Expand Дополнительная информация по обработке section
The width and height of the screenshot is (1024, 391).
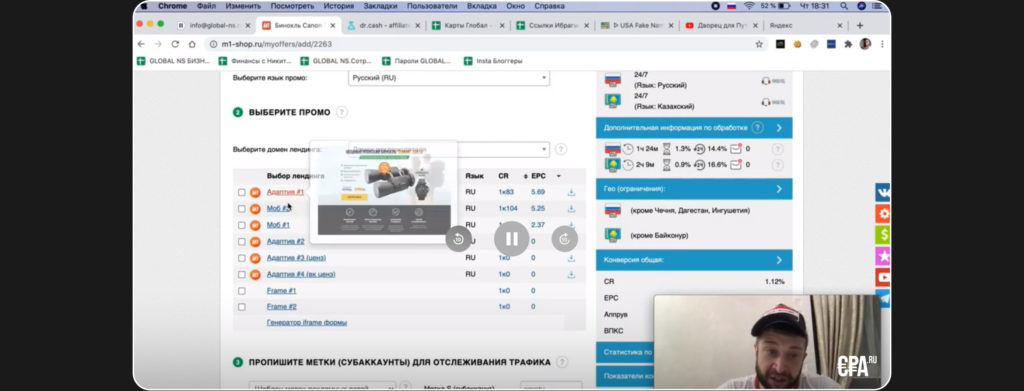694,128
